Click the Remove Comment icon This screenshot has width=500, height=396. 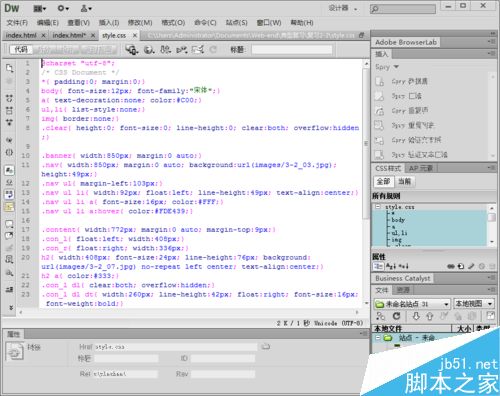click(x=9, y=235)
